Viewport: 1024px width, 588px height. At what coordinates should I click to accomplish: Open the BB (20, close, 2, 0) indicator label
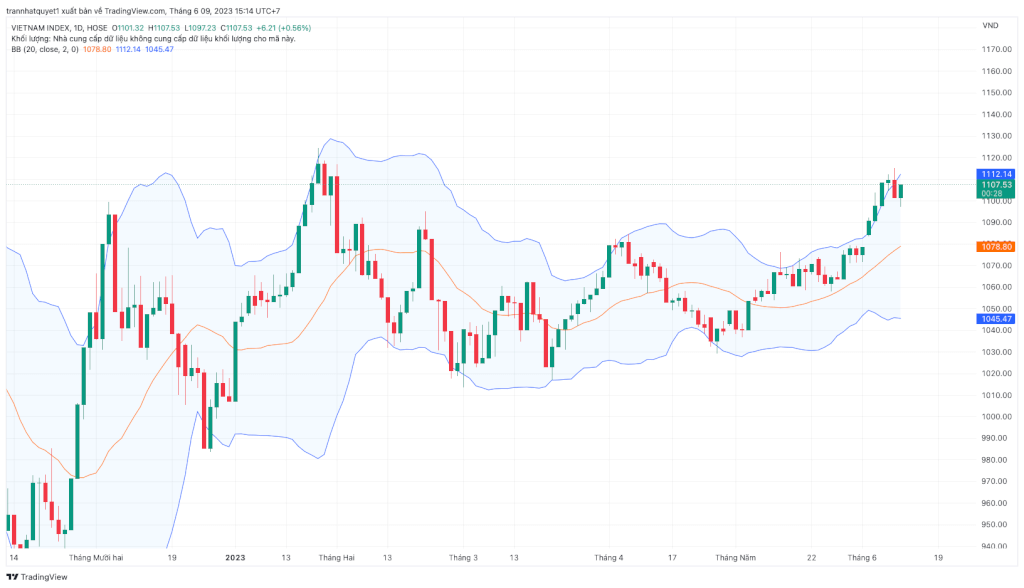pyautogui.click(x=45, y=49)
